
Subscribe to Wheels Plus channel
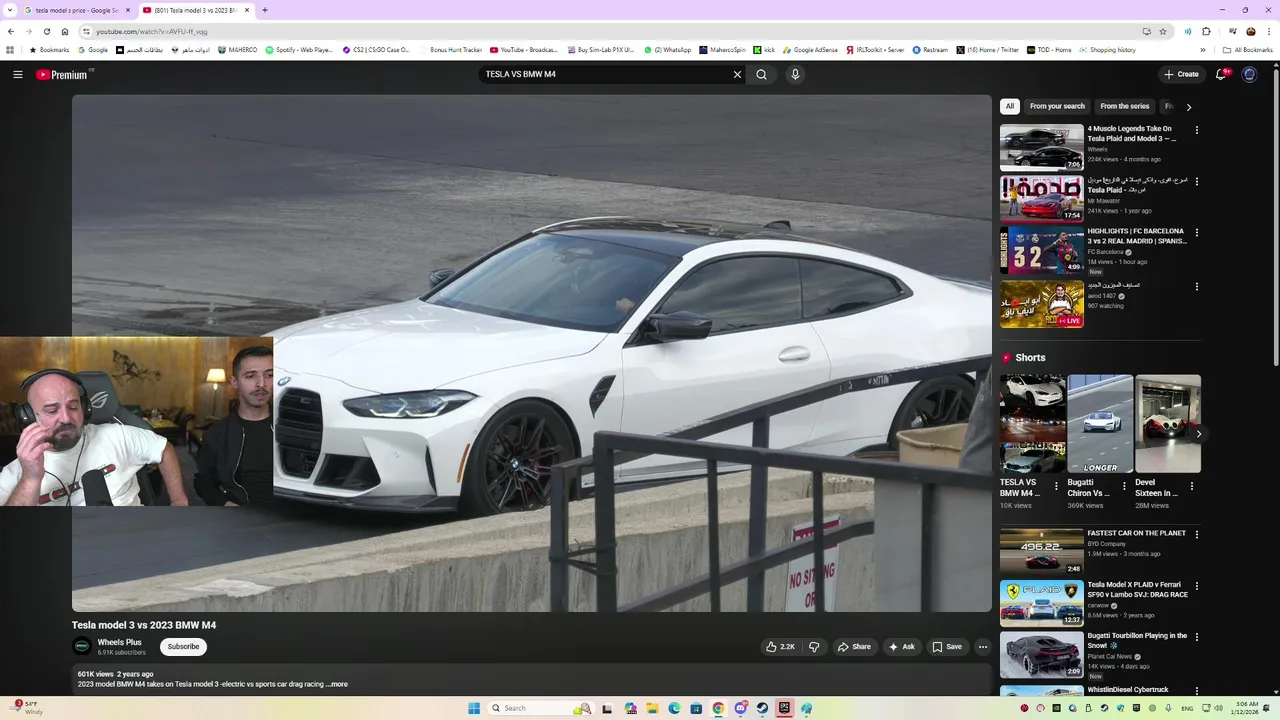click(x=183, y=647)
